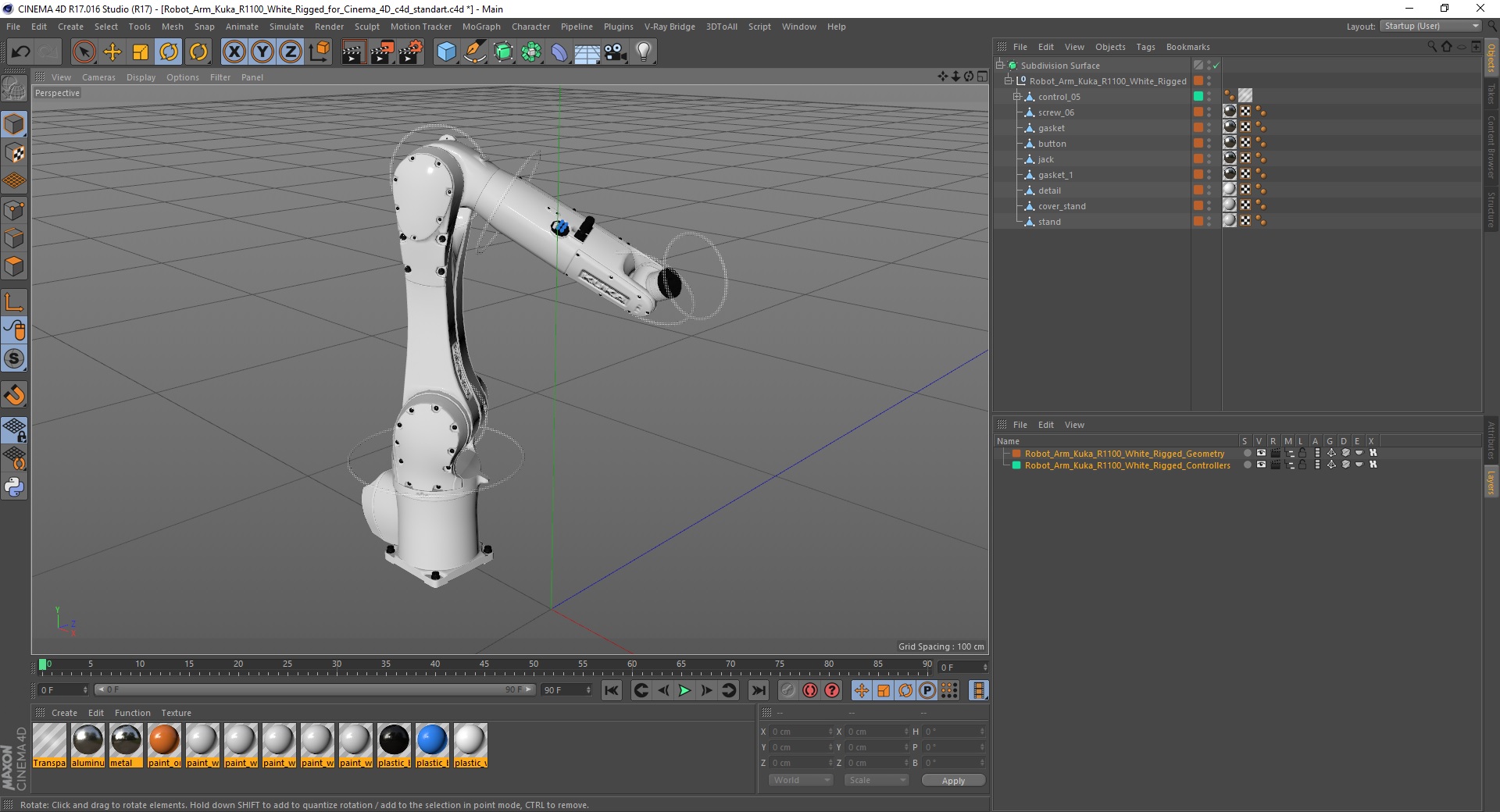Activate the Scale tool
This screenshot has height=812, width=1500.
(141, 52)
